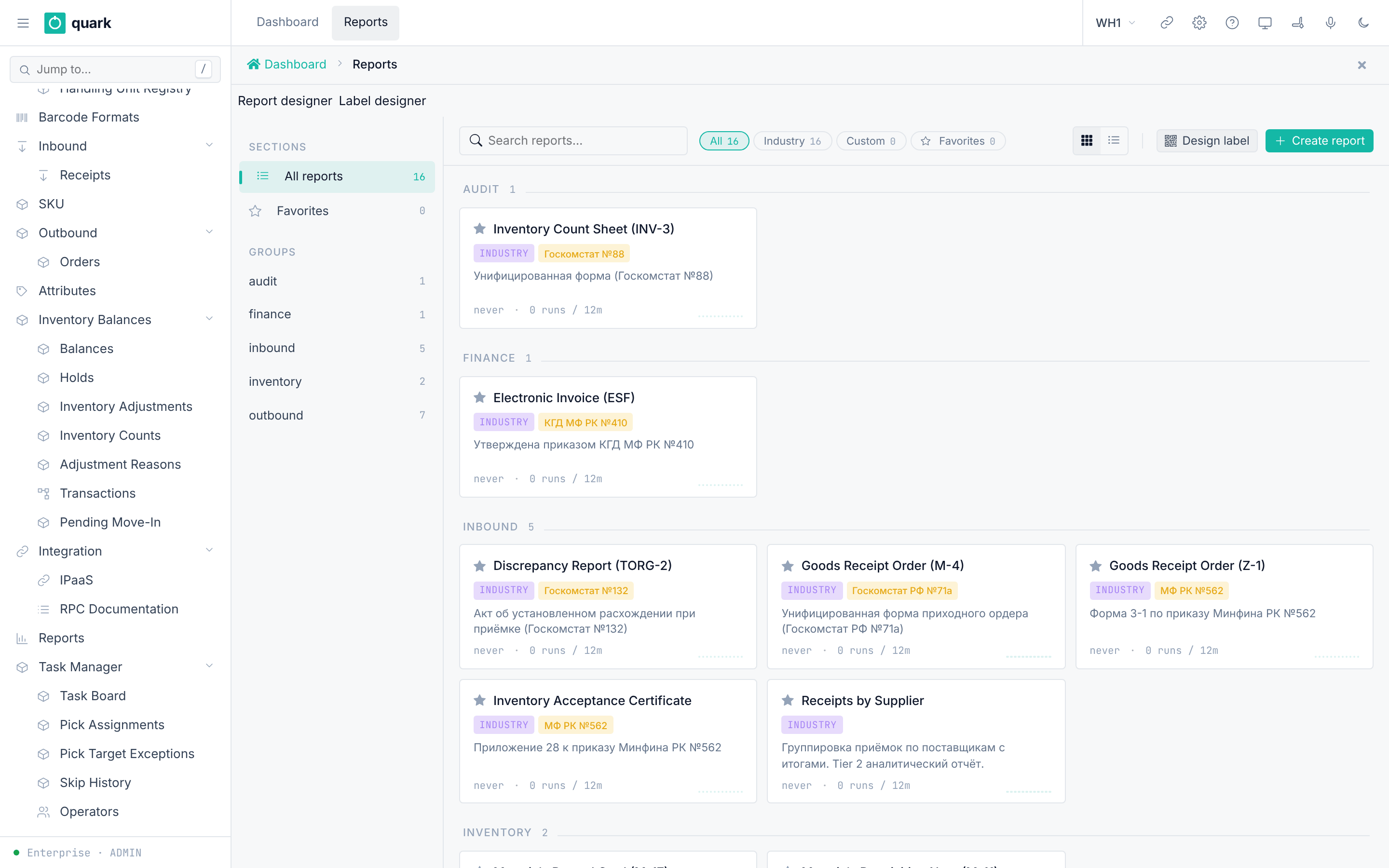Star the Inventory Count Sheet (INV-3) report
The width and height of the screenshot is (1389, 868).
480,229
